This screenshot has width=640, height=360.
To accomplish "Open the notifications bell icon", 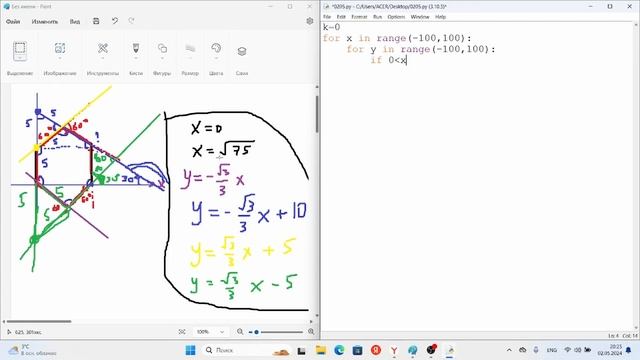I will 629,350.
